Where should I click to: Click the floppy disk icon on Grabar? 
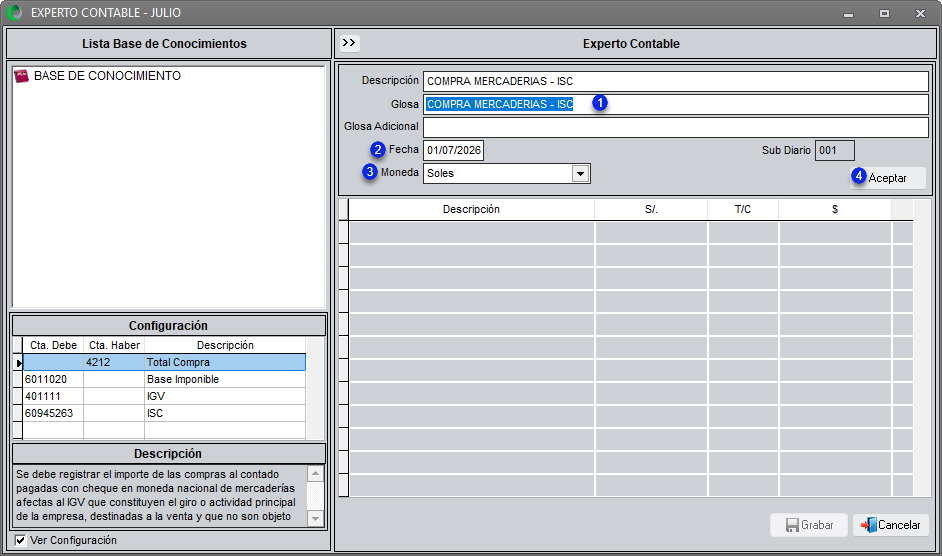[x=792, y=525]
